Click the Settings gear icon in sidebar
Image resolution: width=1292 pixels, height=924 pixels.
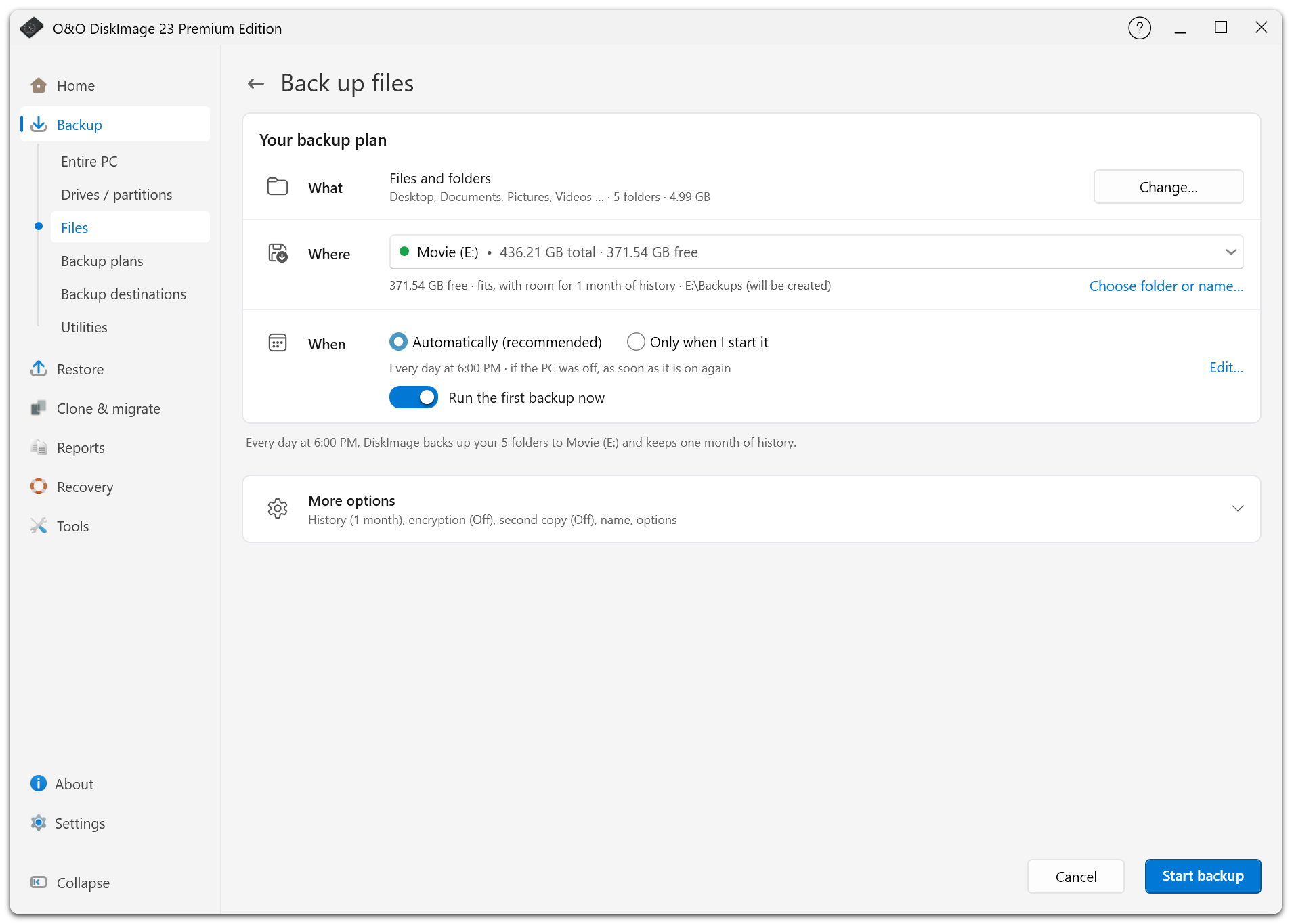tap(39, 823)
